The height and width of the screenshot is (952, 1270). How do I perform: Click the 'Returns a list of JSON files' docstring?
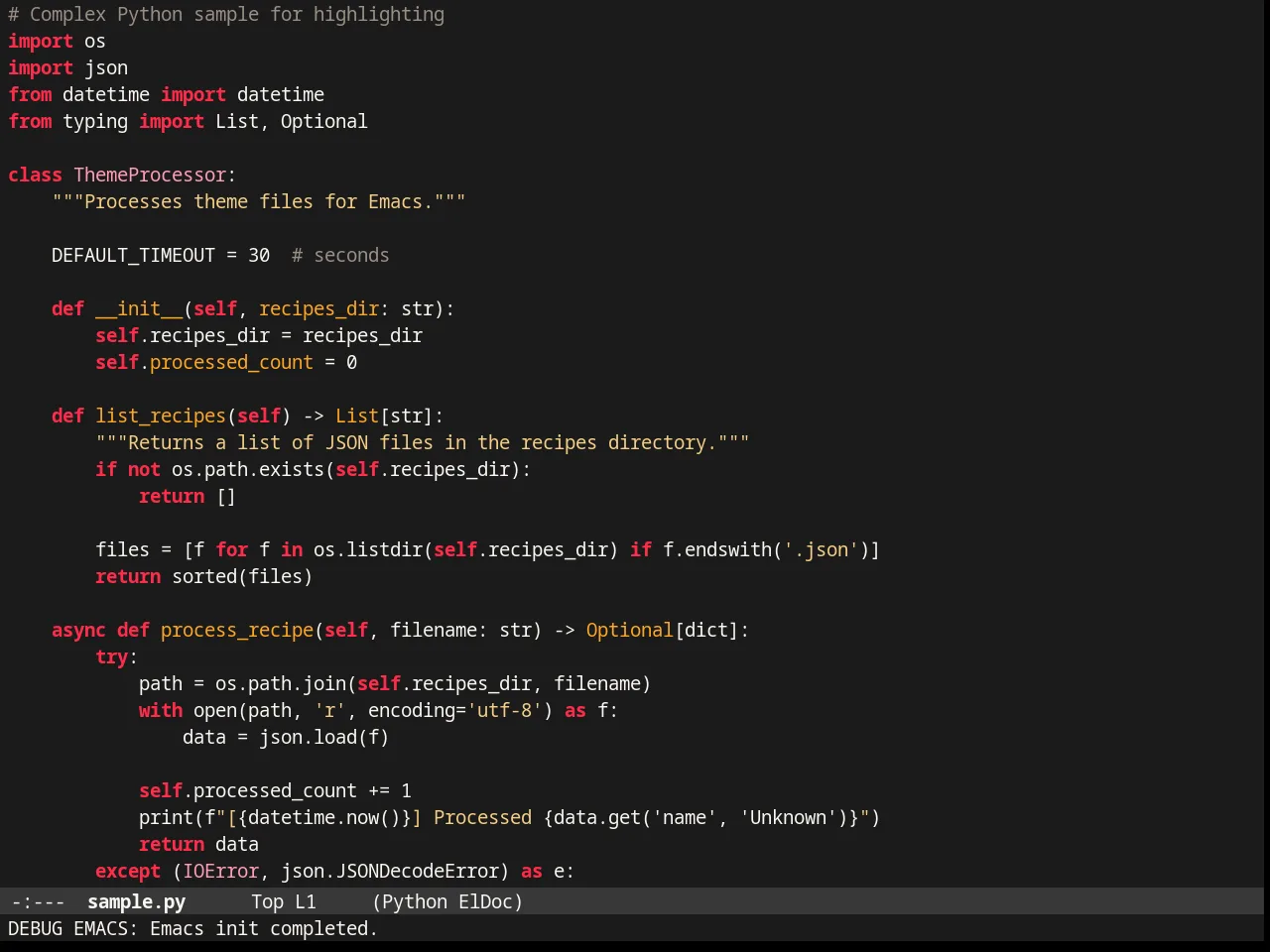(x=423, y=442)
